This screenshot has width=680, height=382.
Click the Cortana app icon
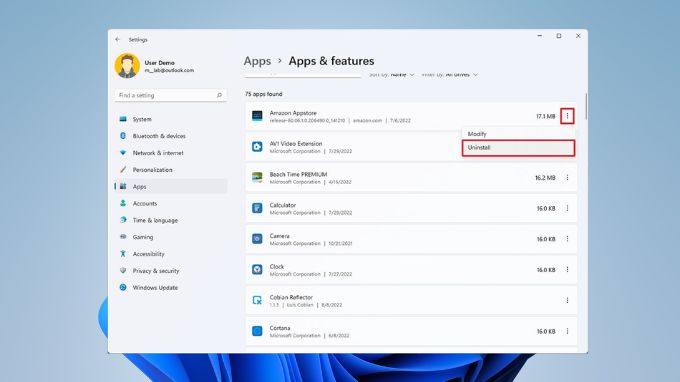[257, 331]
